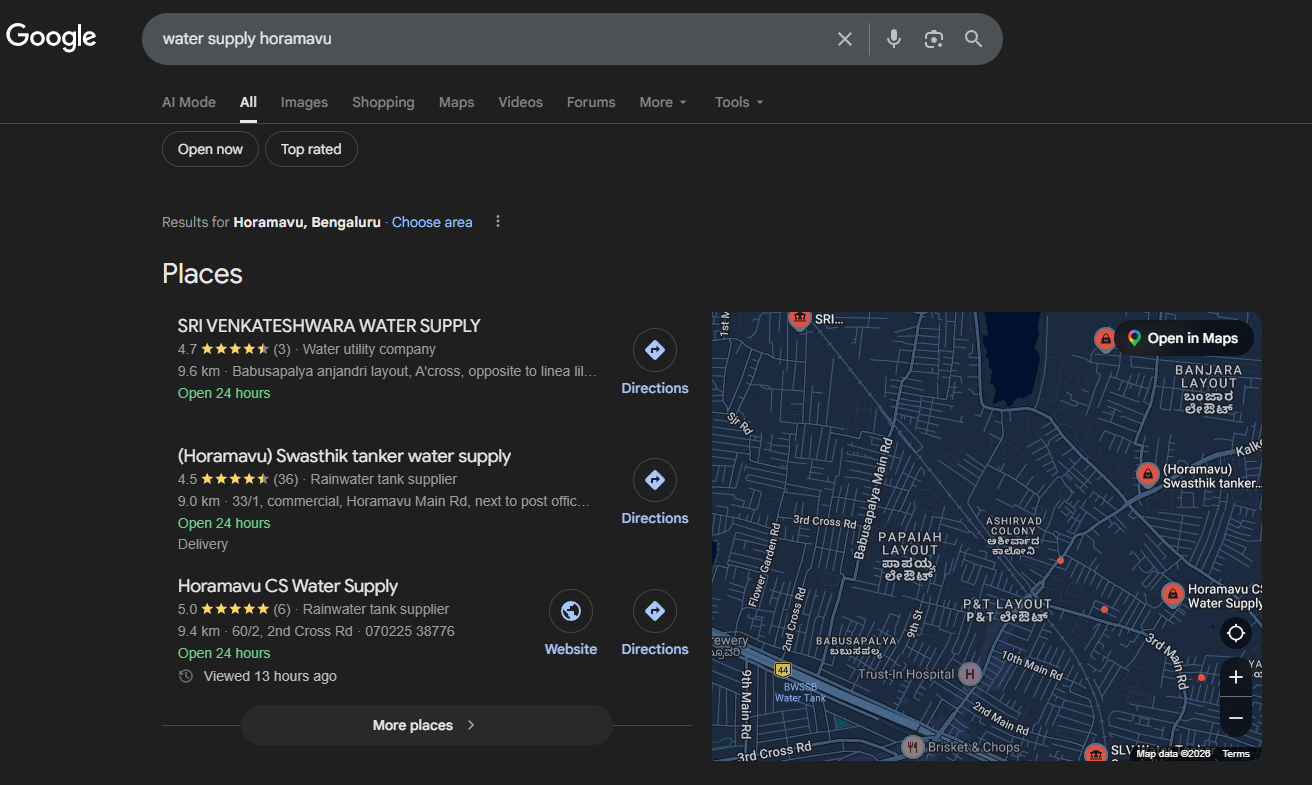The image size is (1312, 785).
Task: Click the More places button
Action: (426, 725)
